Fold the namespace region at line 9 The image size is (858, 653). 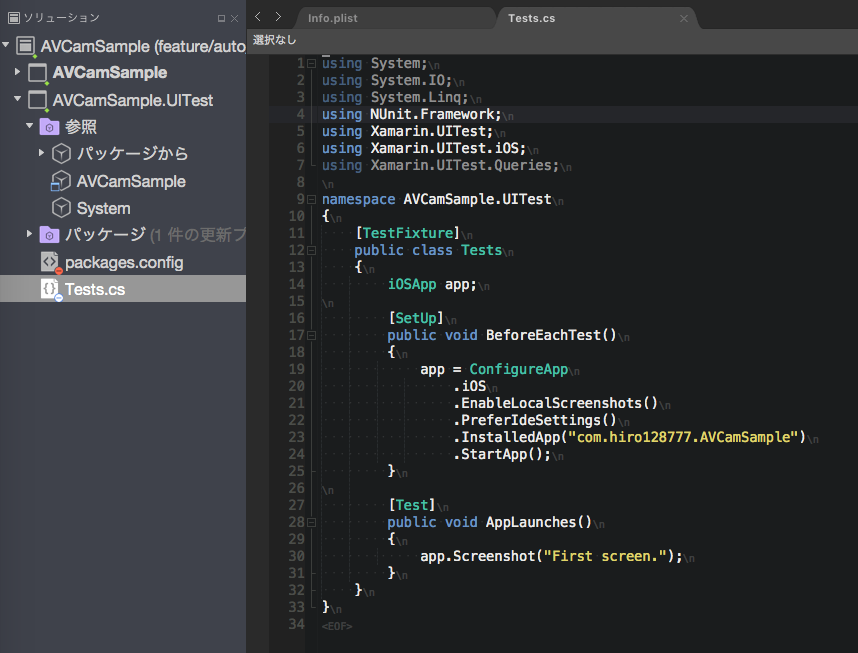point(311,199)
